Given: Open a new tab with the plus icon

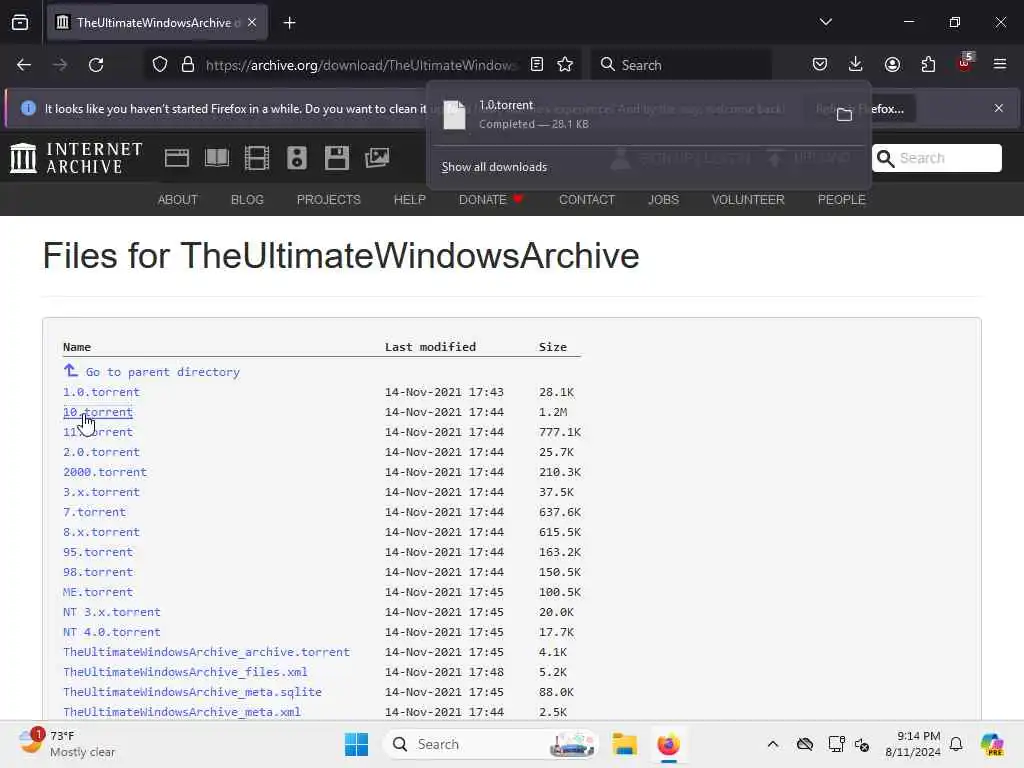Looking at the screenshot, I should click(289, 23).
